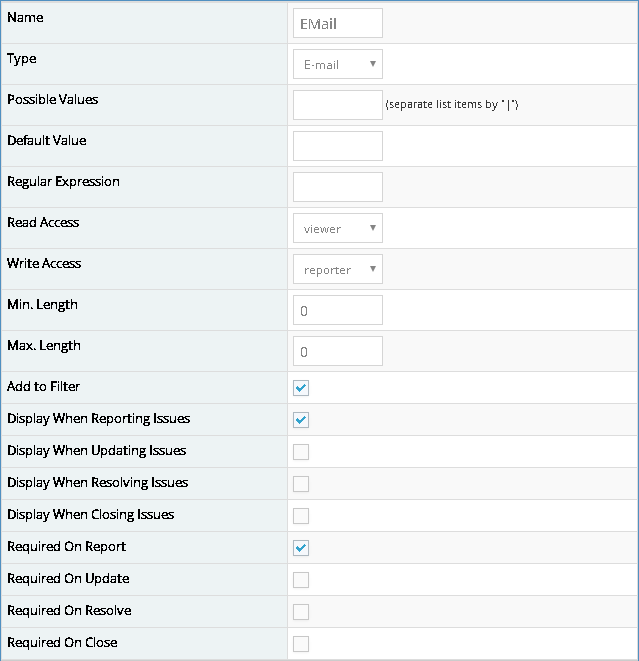Expand the Read Access dropdown
Screen dimensions: 639x661
(x=338, y=228)
